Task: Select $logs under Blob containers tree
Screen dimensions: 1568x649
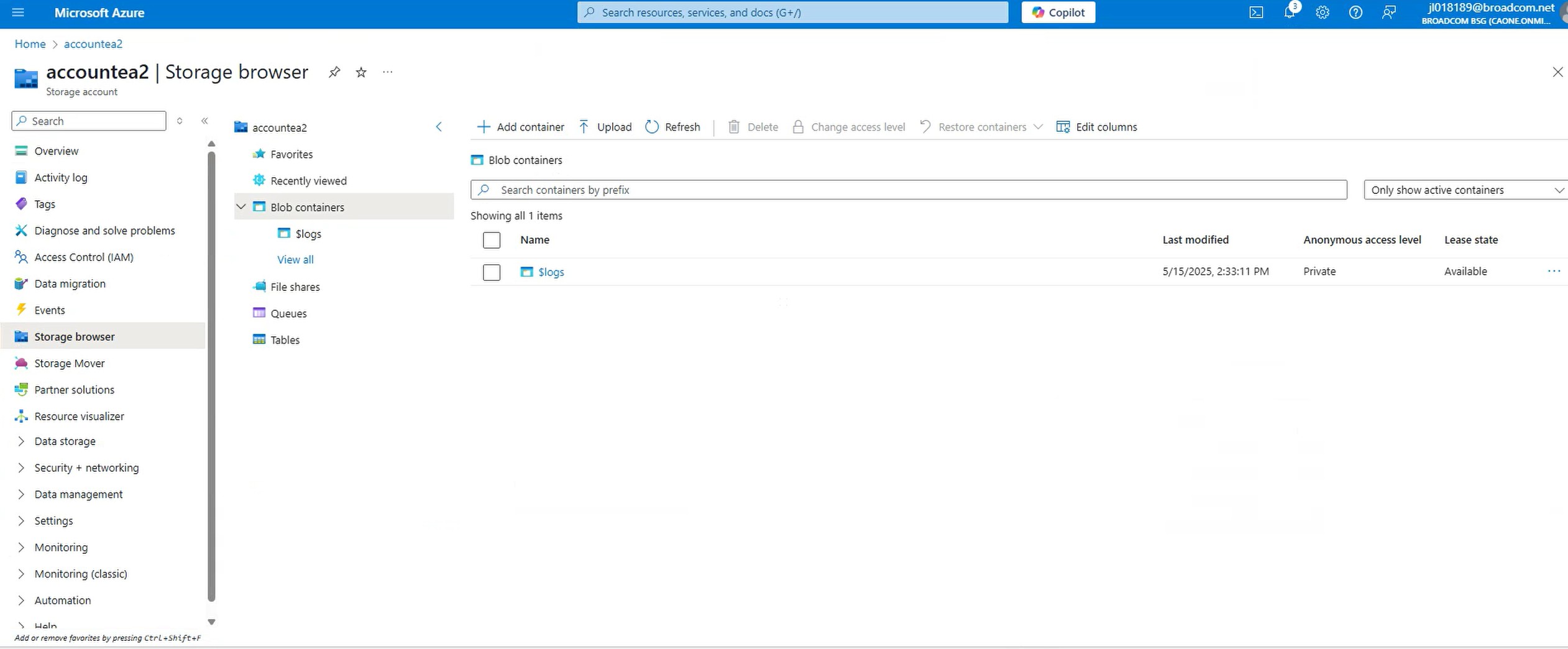Action: [308, 234]
